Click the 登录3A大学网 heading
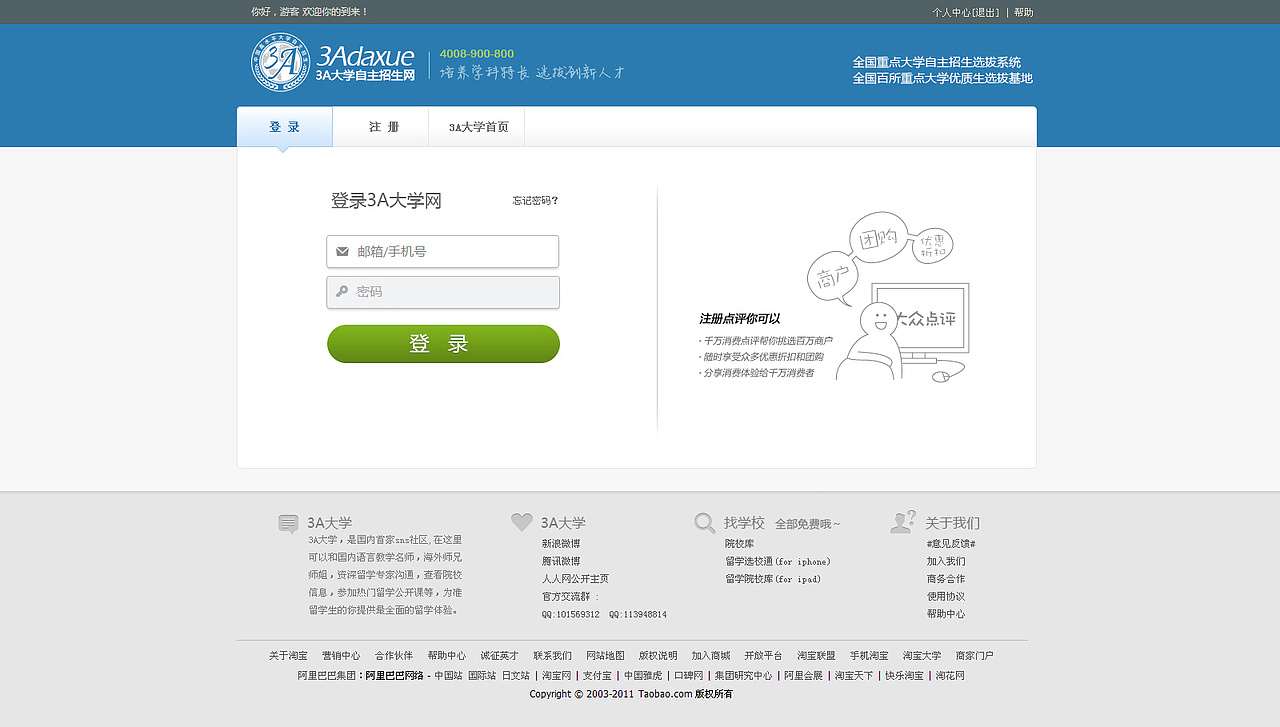The image size is (1280, 727). click(x=386, y=201)
